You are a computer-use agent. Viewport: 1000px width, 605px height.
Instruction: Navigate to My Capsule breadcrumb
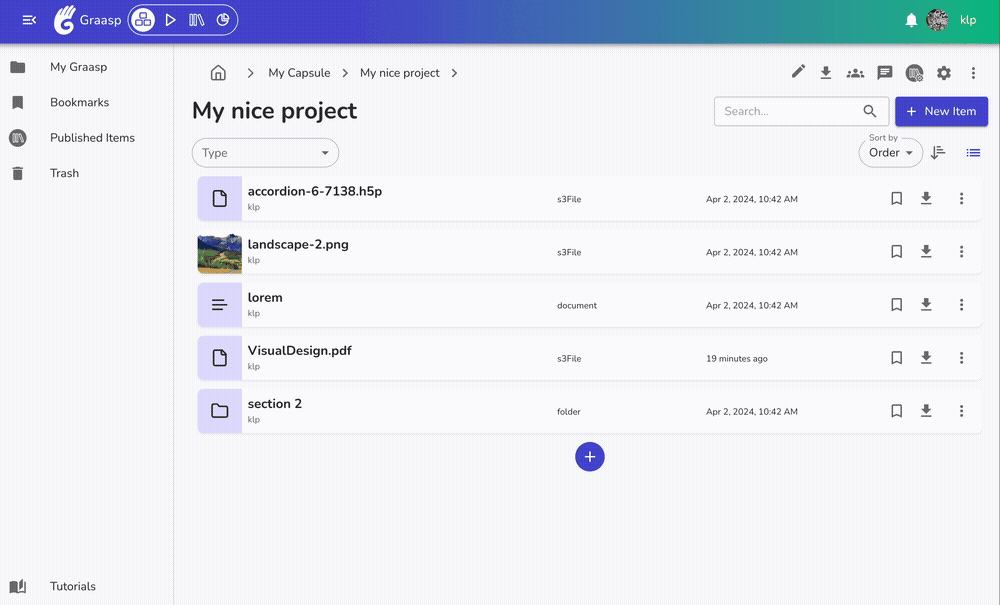tap(299, 73)
